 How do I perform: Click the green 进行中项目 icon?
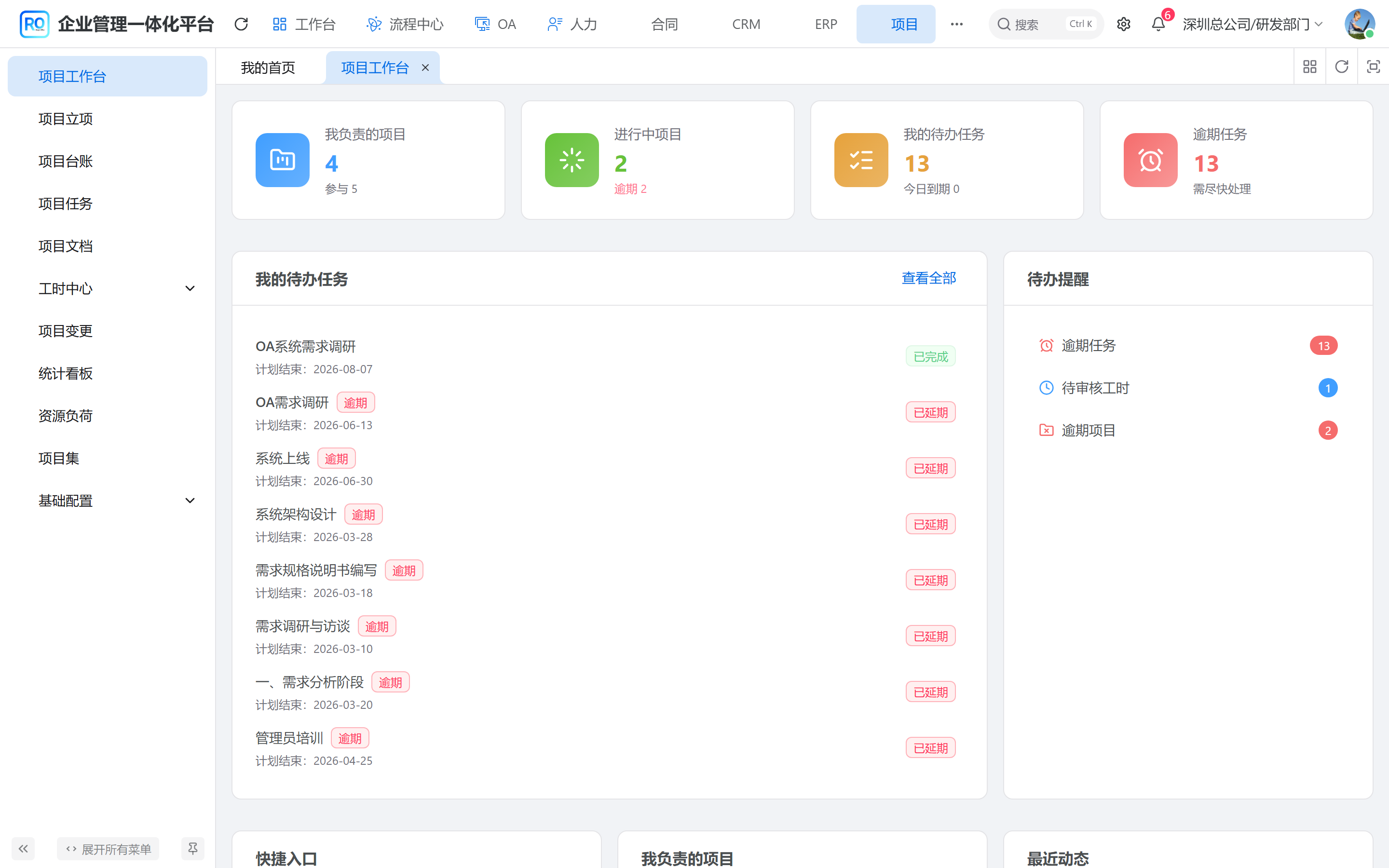coord(572,160)
